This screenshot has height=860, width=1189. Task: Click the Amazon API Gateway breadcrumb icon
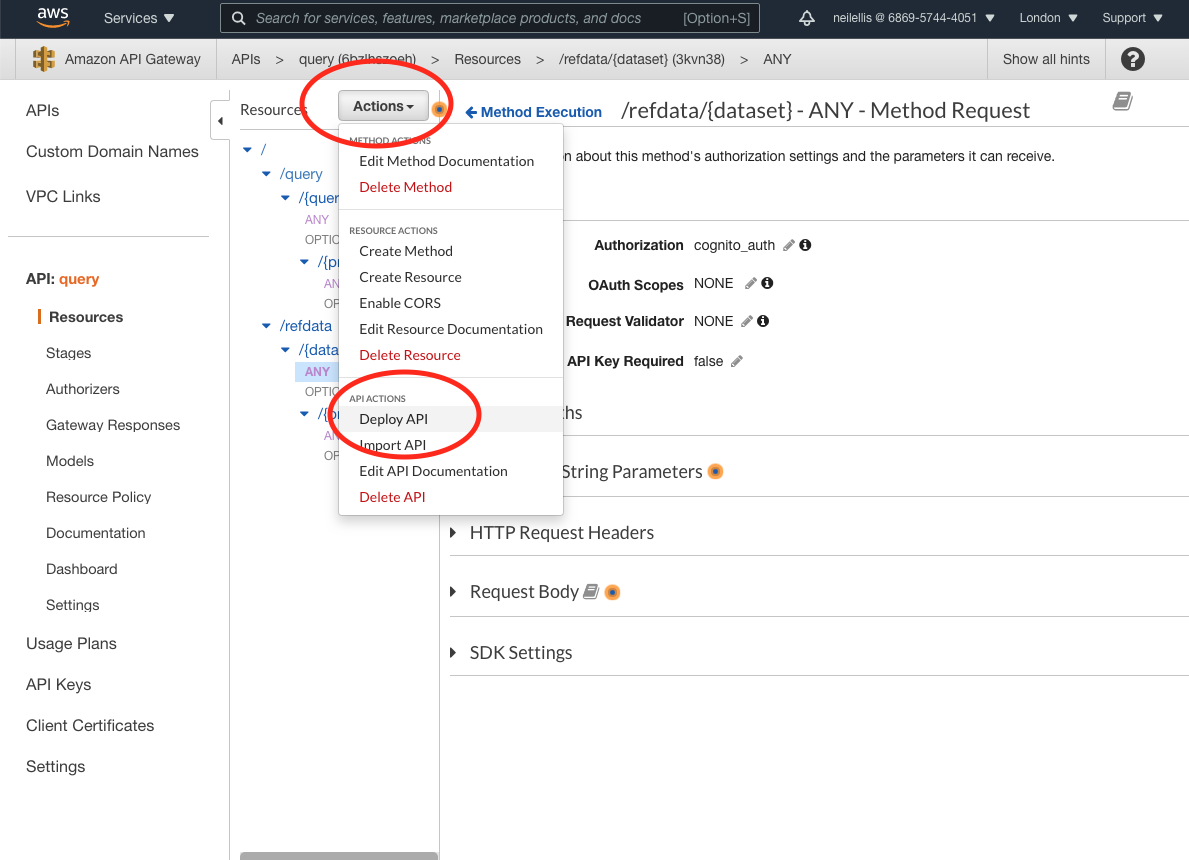tap(43, 59)
